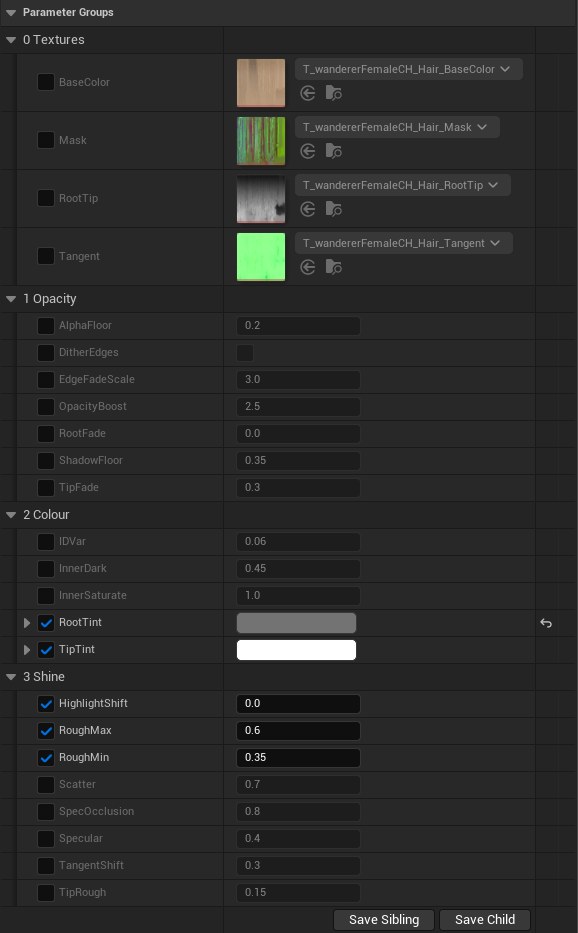Image resolution: width=578 pixels, height=933 pixels.
Task: Uncheck the RoughMax override checkbox
Action: 46,731
